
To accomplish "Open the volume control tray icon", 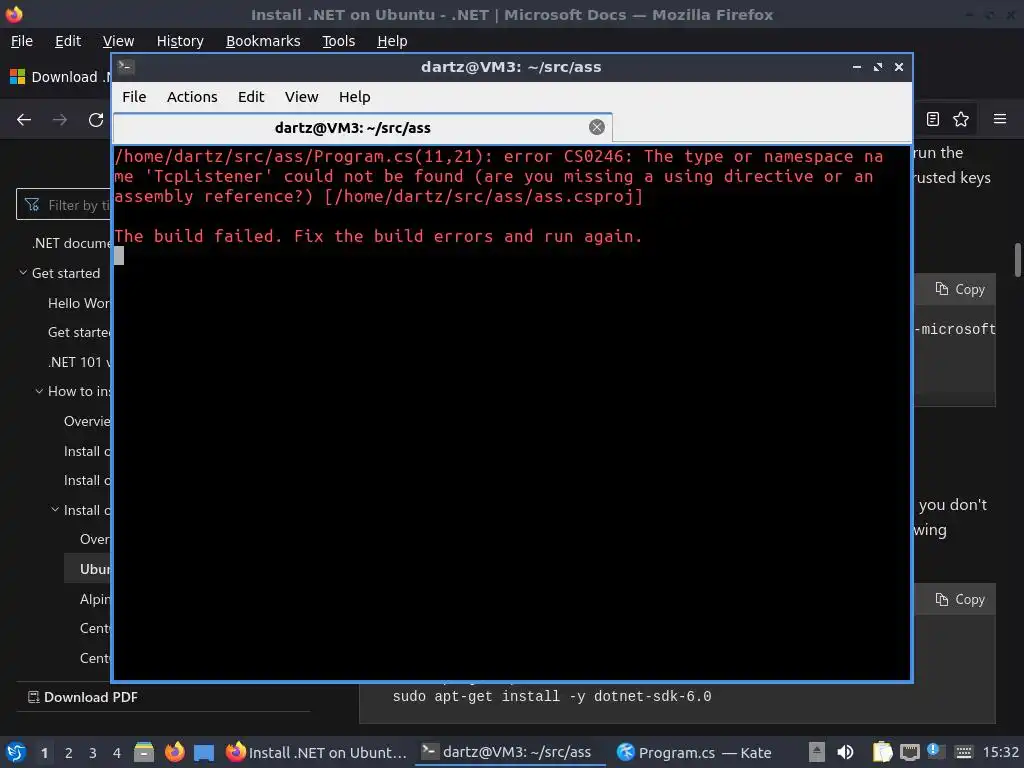I will 845,752.
